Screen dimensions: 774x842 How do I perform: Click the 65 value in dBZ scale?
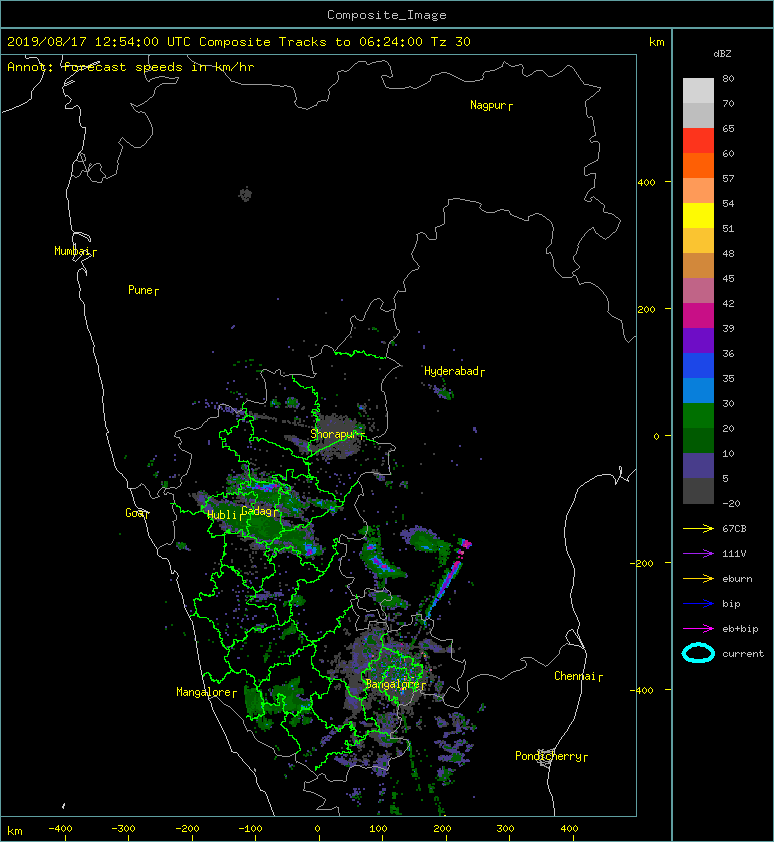click(x=728, y=128)
